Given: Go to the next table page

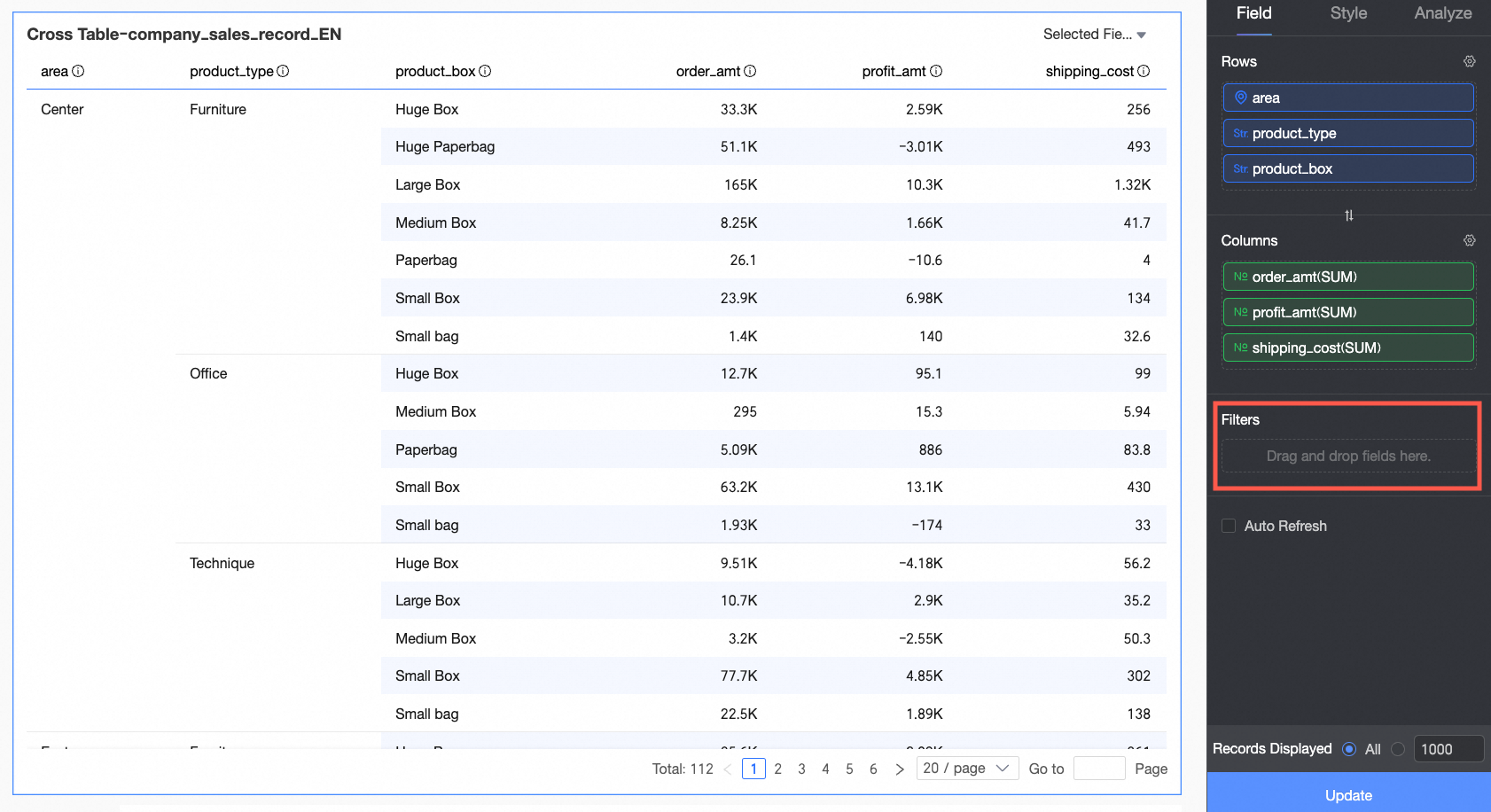Looking at the screenshot, I should tap(900, 769).
